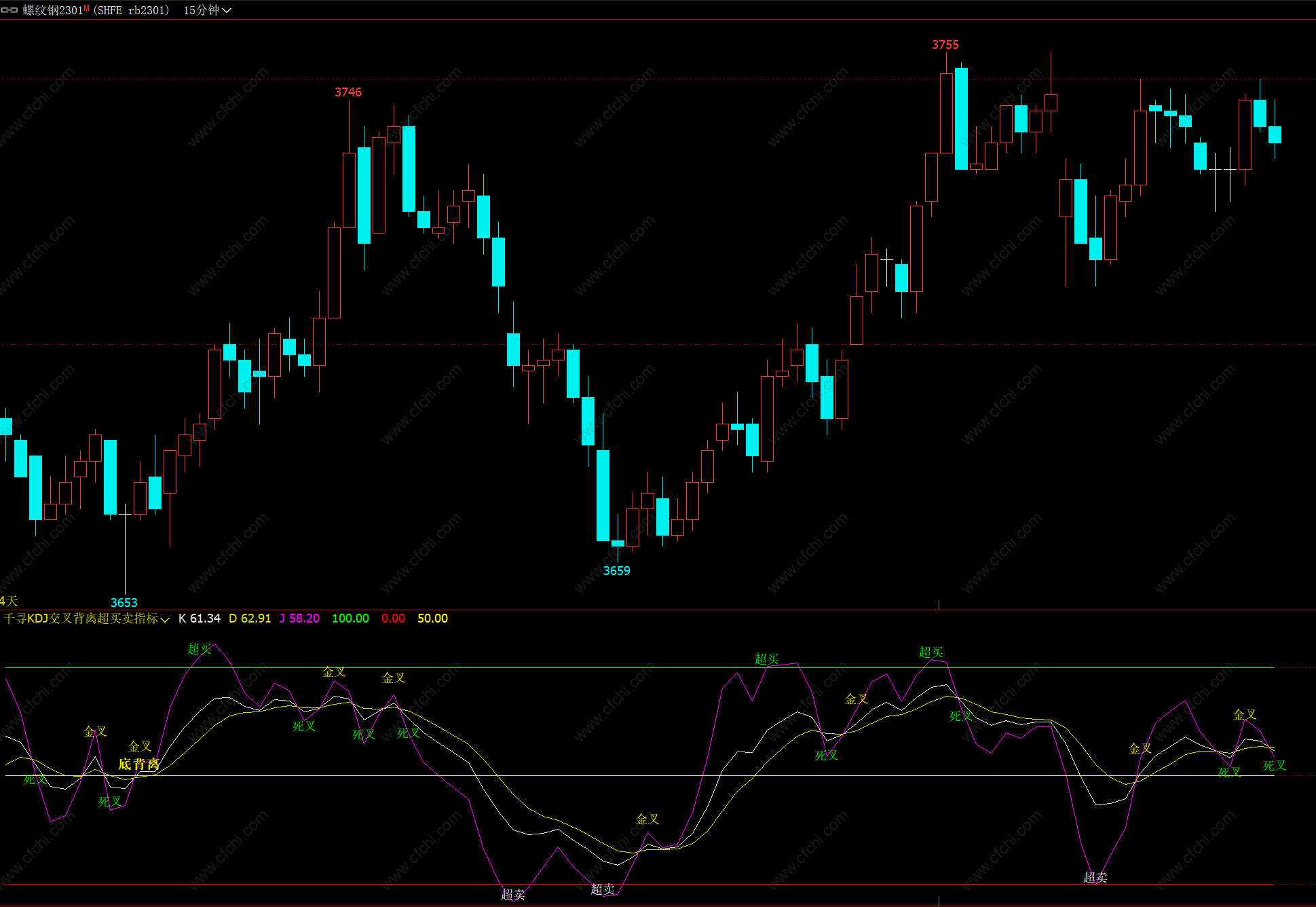Click the rightmost 超卖 oversold marker
This screenshot has height=907, width=1316.
coord(1095,878)
